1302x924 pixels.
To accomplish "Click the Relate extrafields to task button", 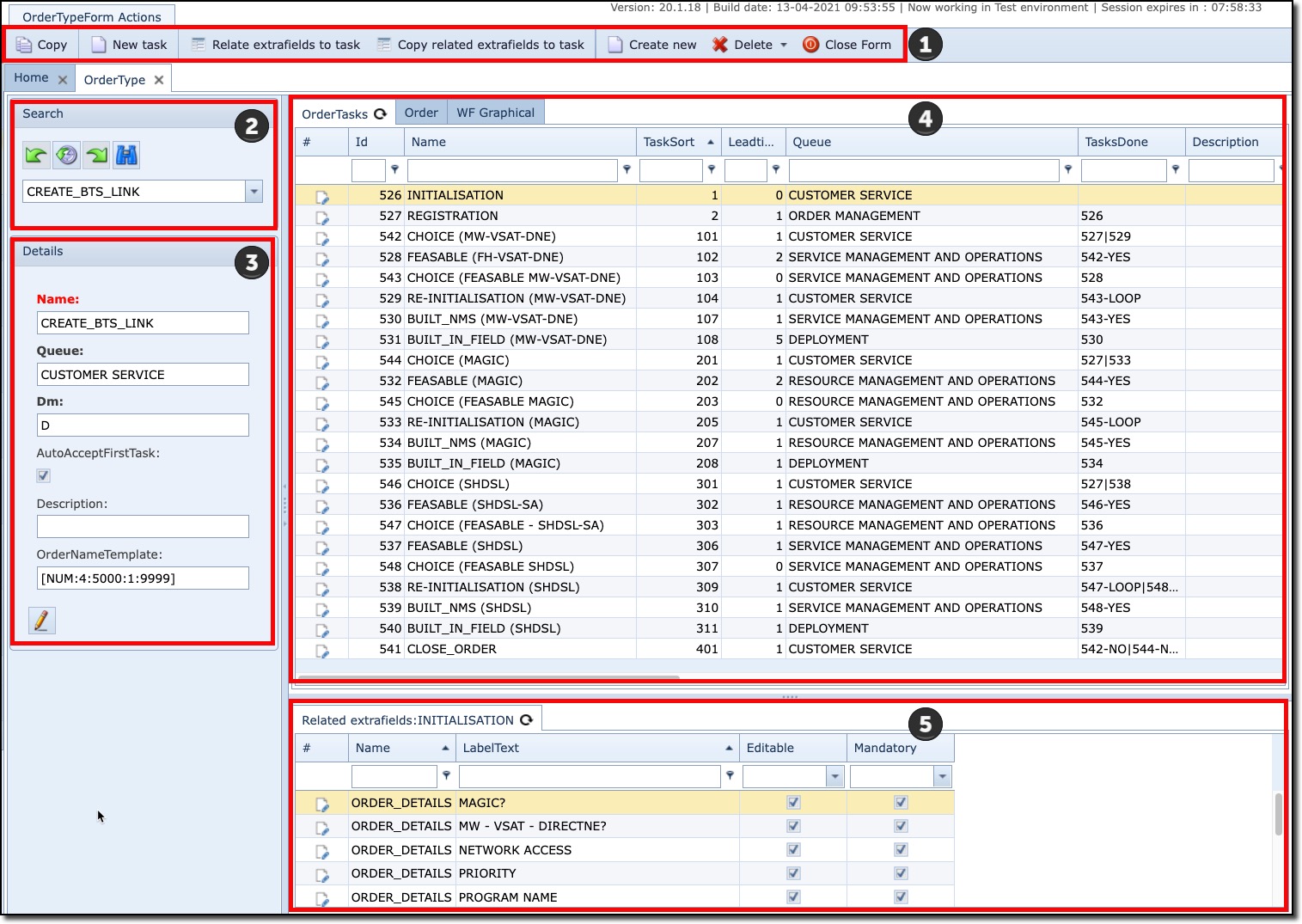I will [276, 44].
